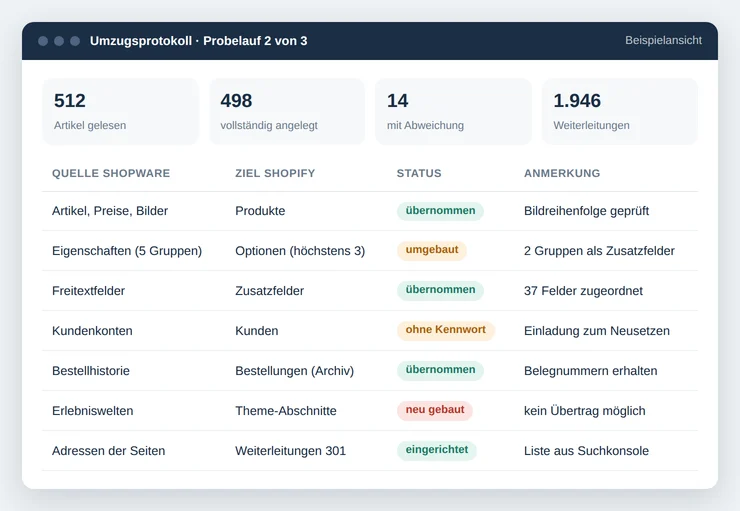
Task: Click 'Bestellungen (Archiv)' target cell
Action: click(294, 371)
